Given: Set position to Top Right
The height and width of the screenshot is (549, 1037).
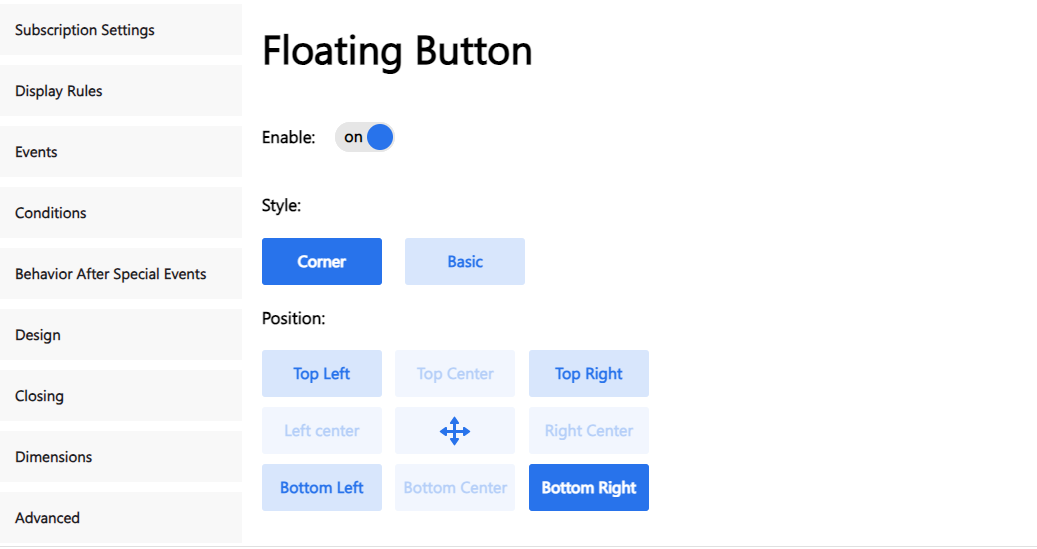Looking at the screenshot, I should [589, 374].
